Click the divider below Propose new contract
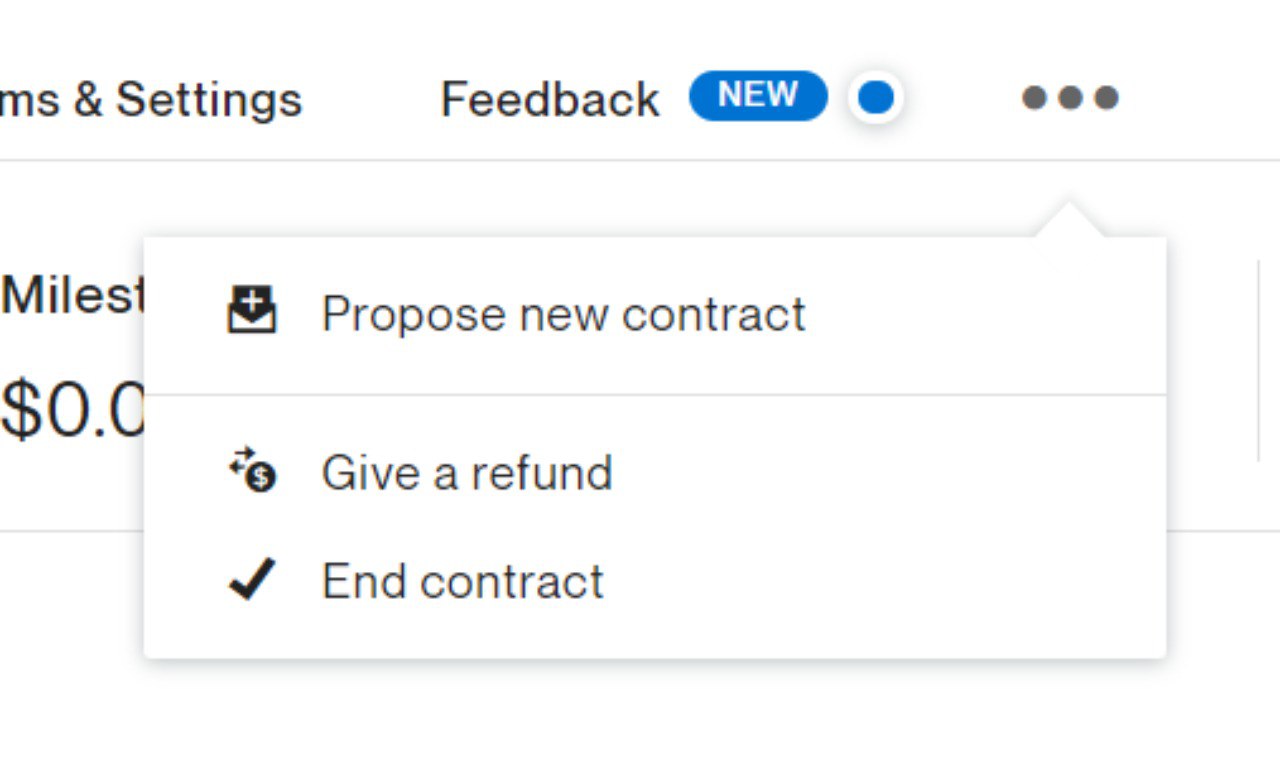Viewport: 1280px width, 762px height. [x=655, y=394]
